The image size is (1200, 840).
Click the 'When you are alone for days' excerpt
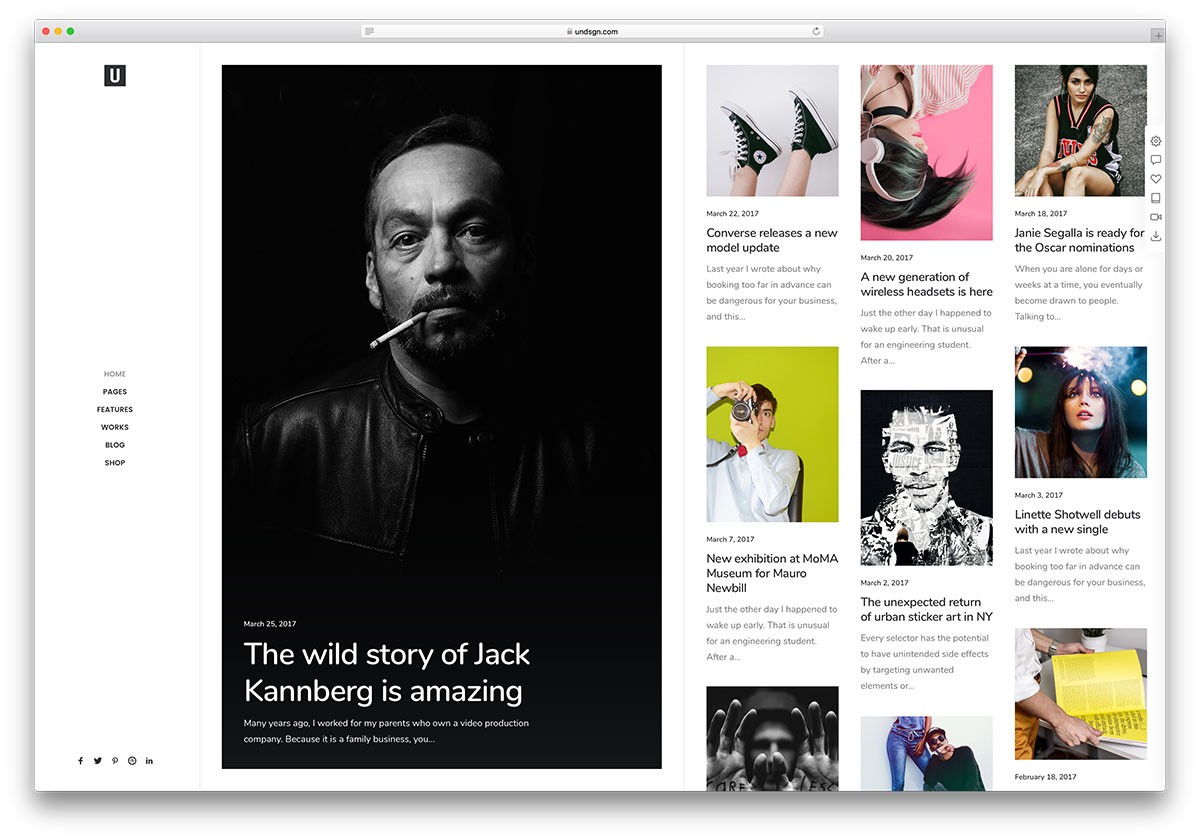point(1079,292)
